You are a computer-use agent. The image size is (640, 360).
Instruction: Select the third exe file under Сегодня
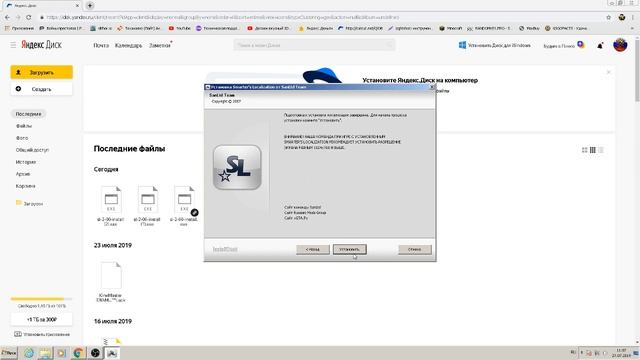pos(184,206)
